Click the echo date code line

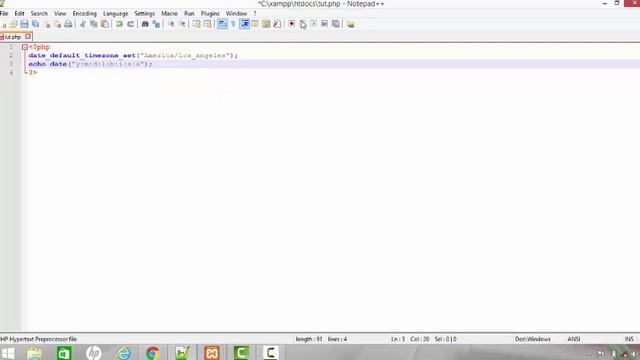click(x=90, y=64)
